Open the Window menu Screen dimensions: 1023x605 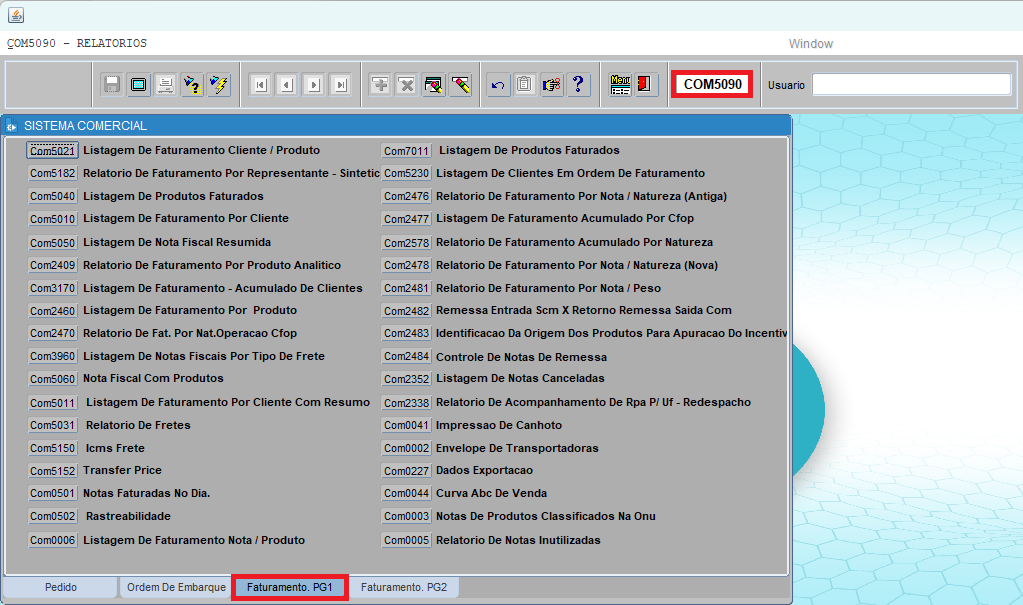point(810,44)
